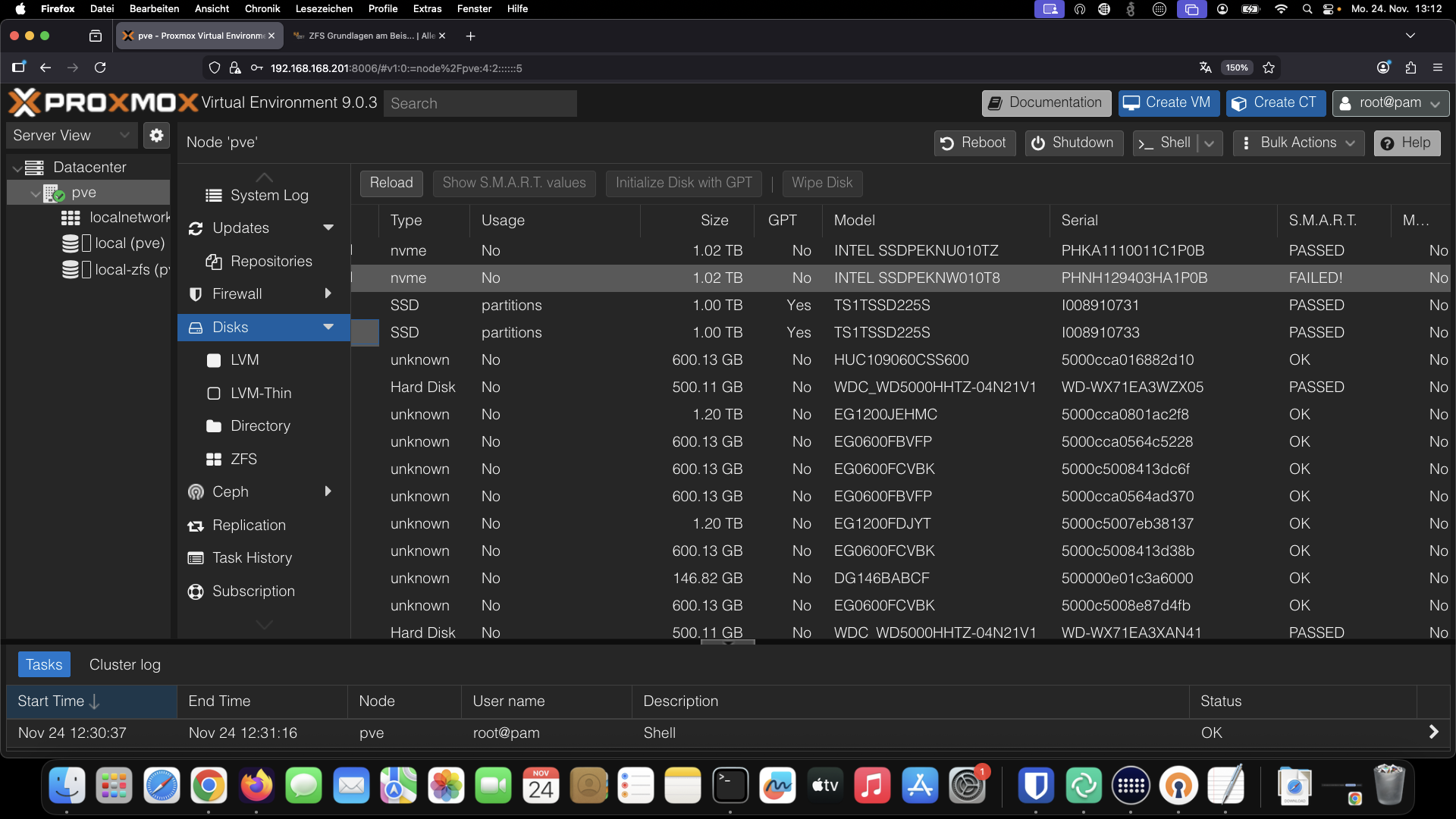Switch to the Cluster log tab

124,665
